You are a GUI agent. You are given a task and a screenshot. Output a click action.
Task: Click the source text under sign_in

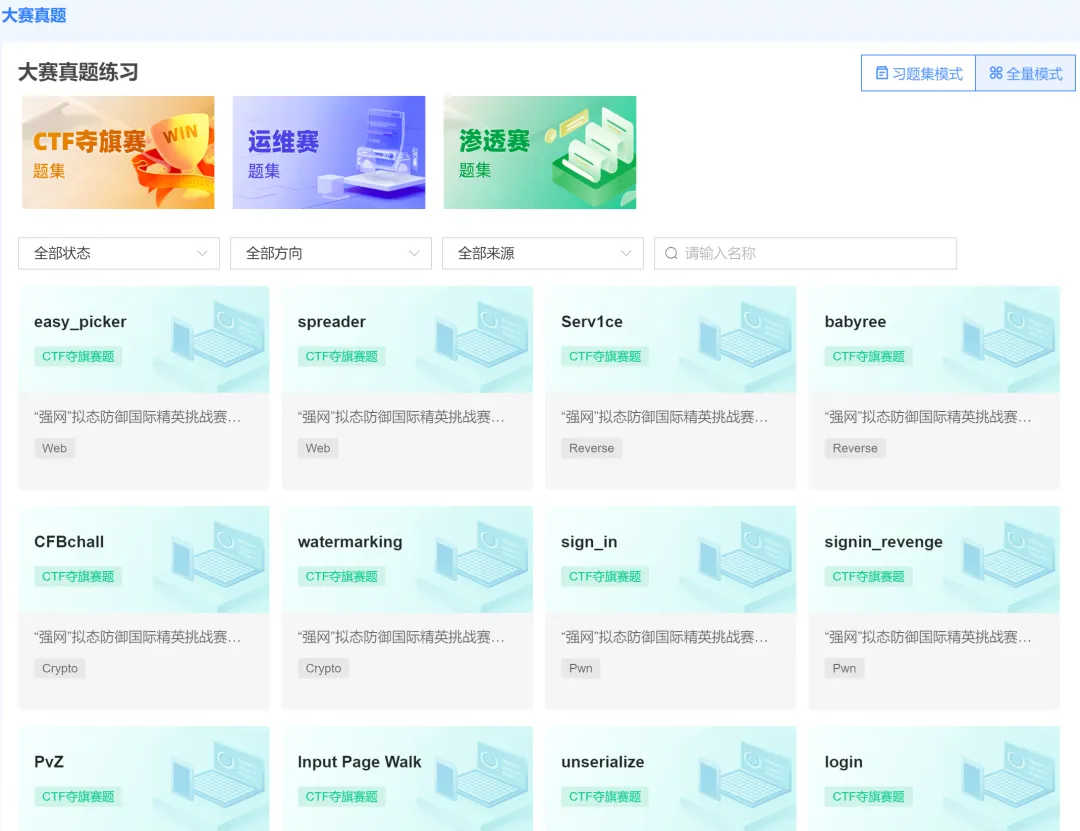pyautogui.click(x=665, y=637)
